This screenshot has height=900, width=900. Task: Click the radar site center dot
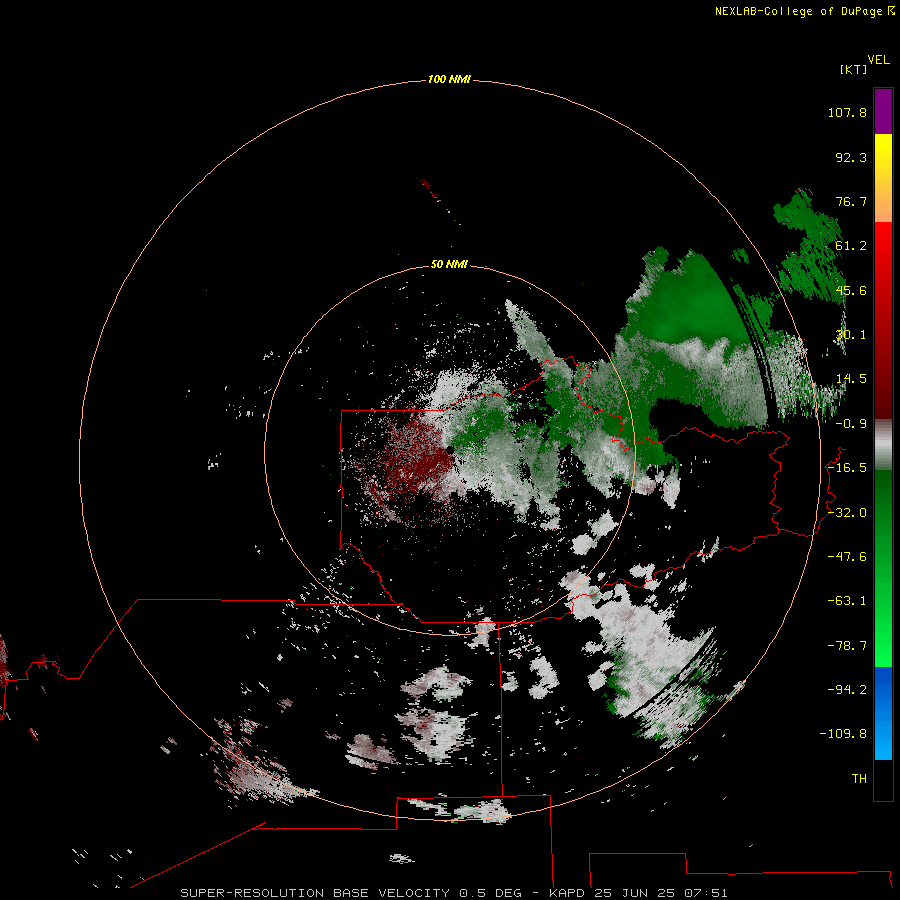[451, 450]
